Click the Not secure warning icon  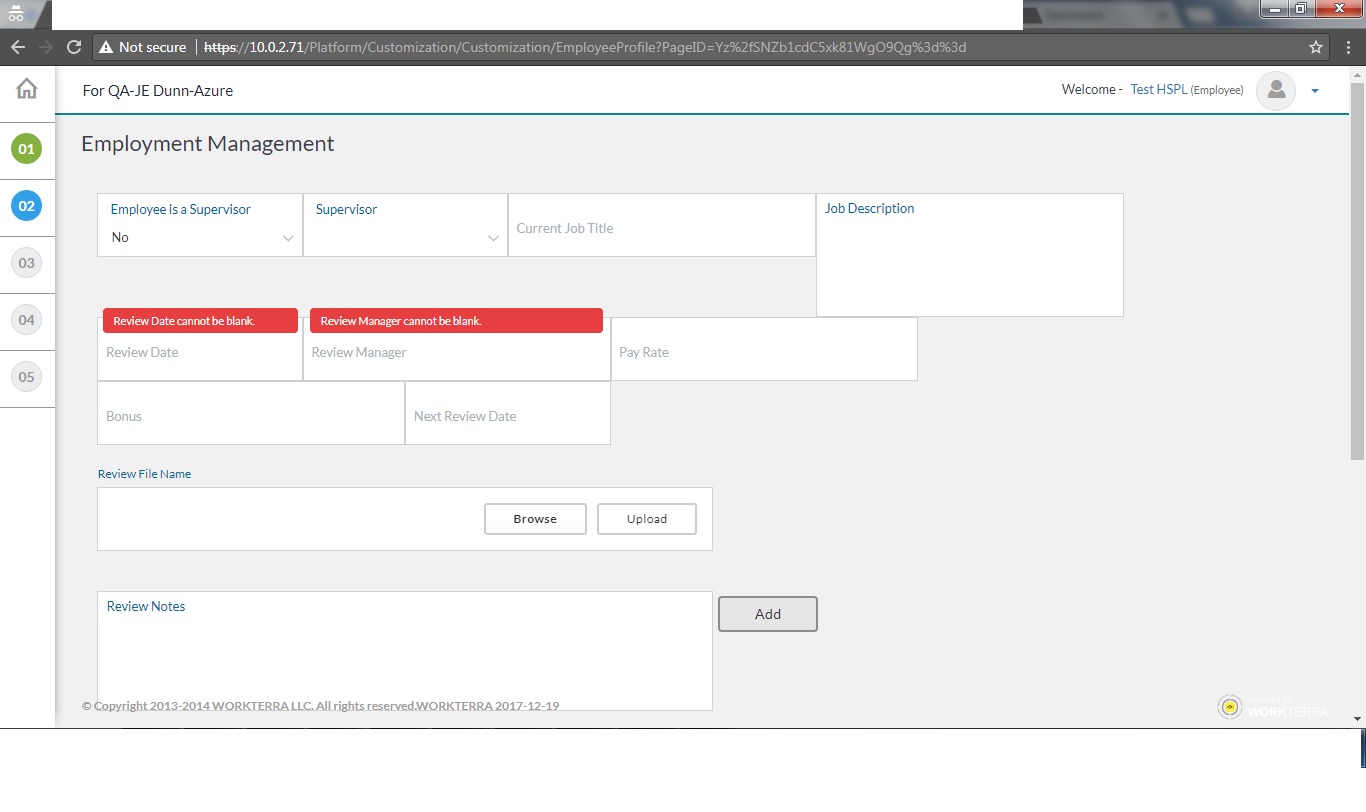tap(105, 47)
